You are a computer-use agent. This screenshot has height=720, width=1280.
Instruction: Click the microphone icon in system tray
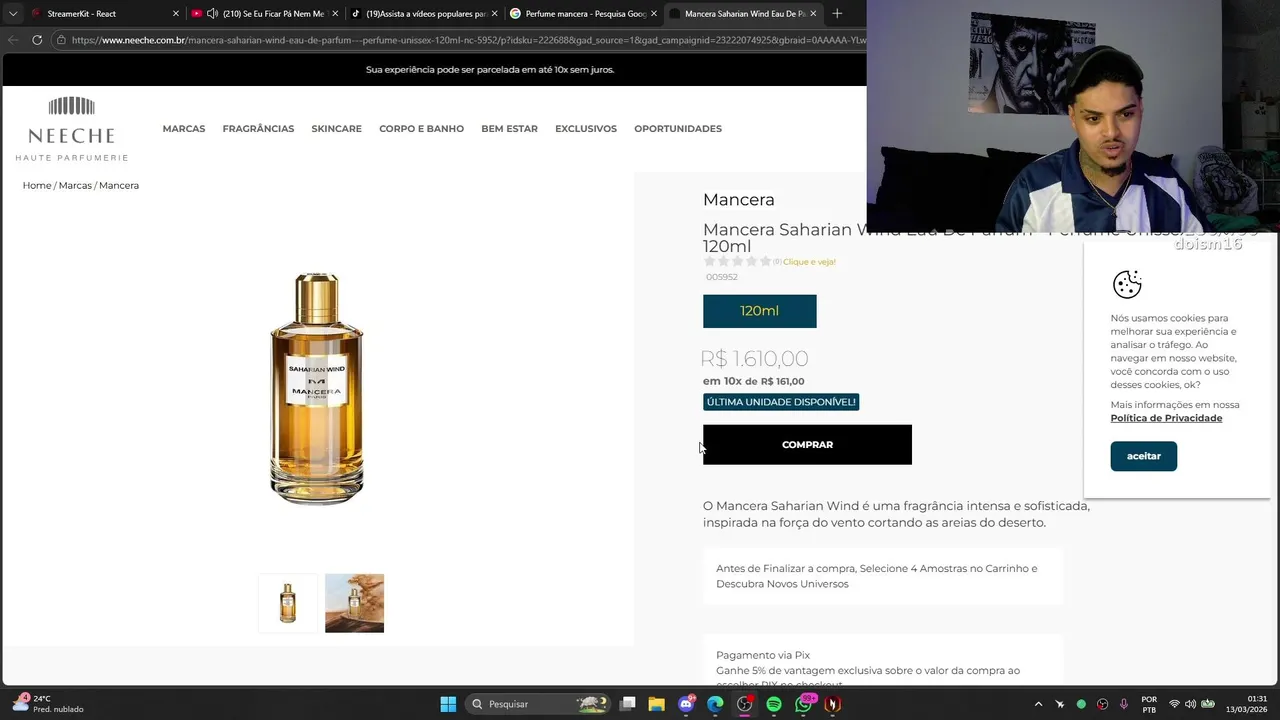click(x=1124, y=704)
